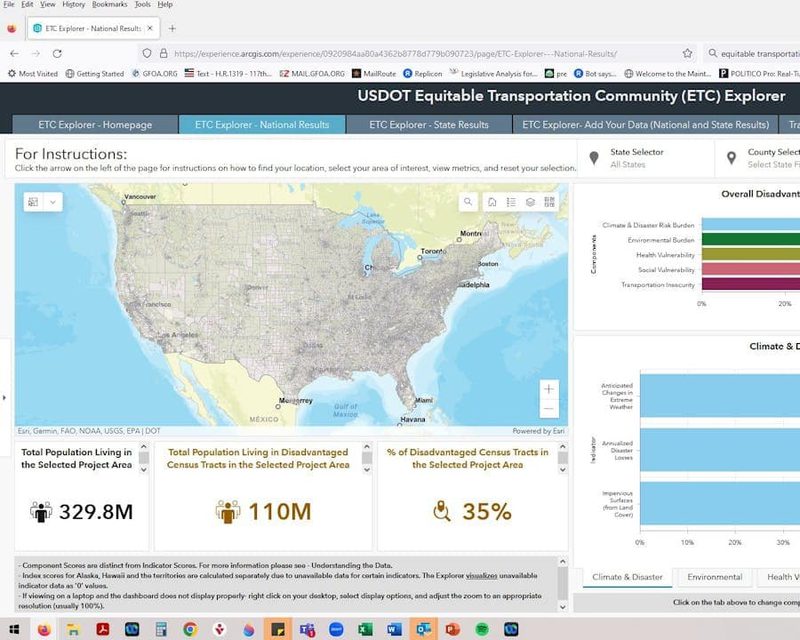Reset map to default home extent
Screen dimensions: 800x640
[492, 202]
